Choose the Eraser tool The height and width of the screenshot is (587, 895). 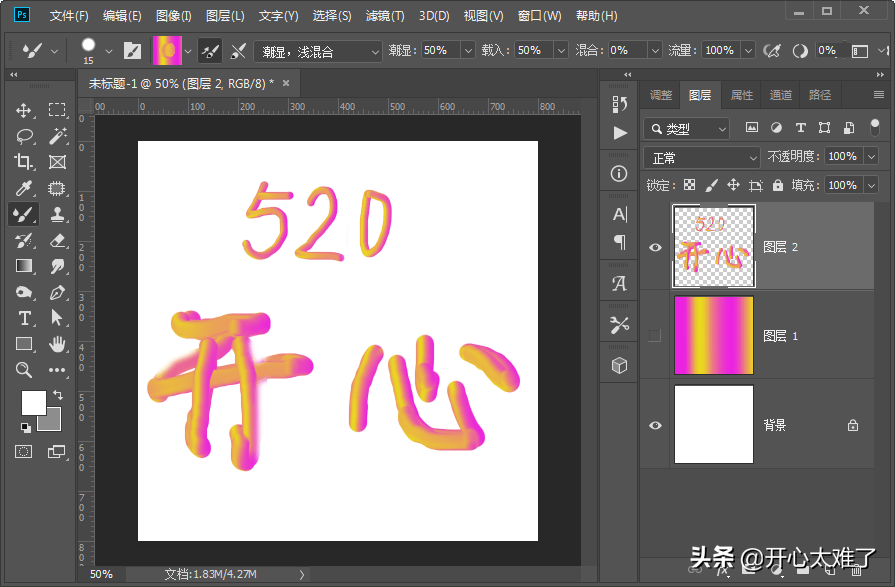tap(57, 240)
